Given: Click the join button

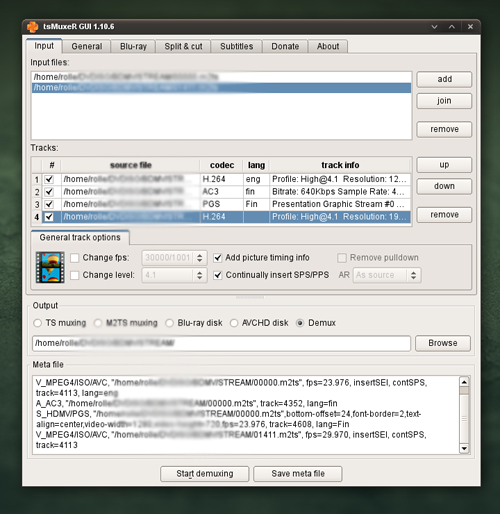Looking at the screenshot, I should click(x=444, y=101).
